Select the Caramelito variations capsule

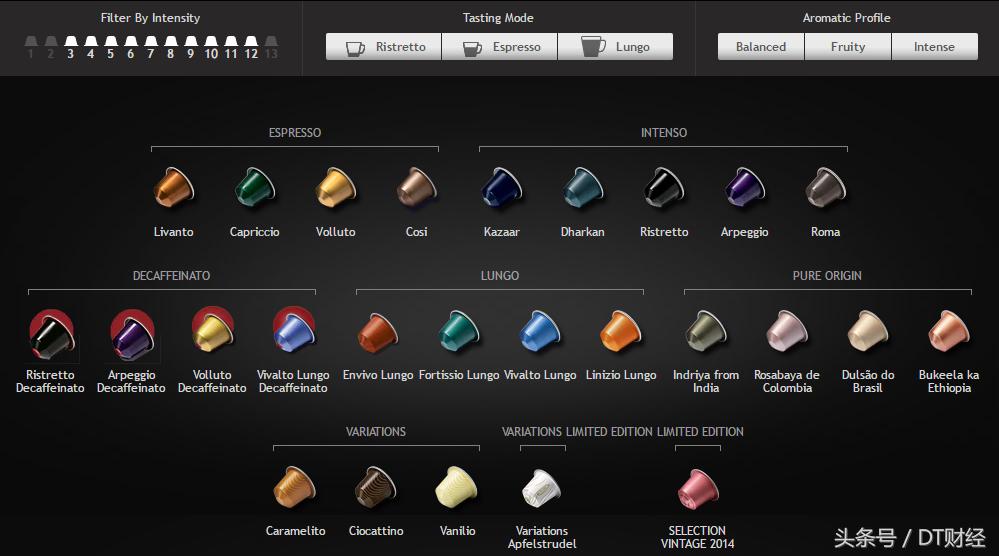[x=294, y=487]
